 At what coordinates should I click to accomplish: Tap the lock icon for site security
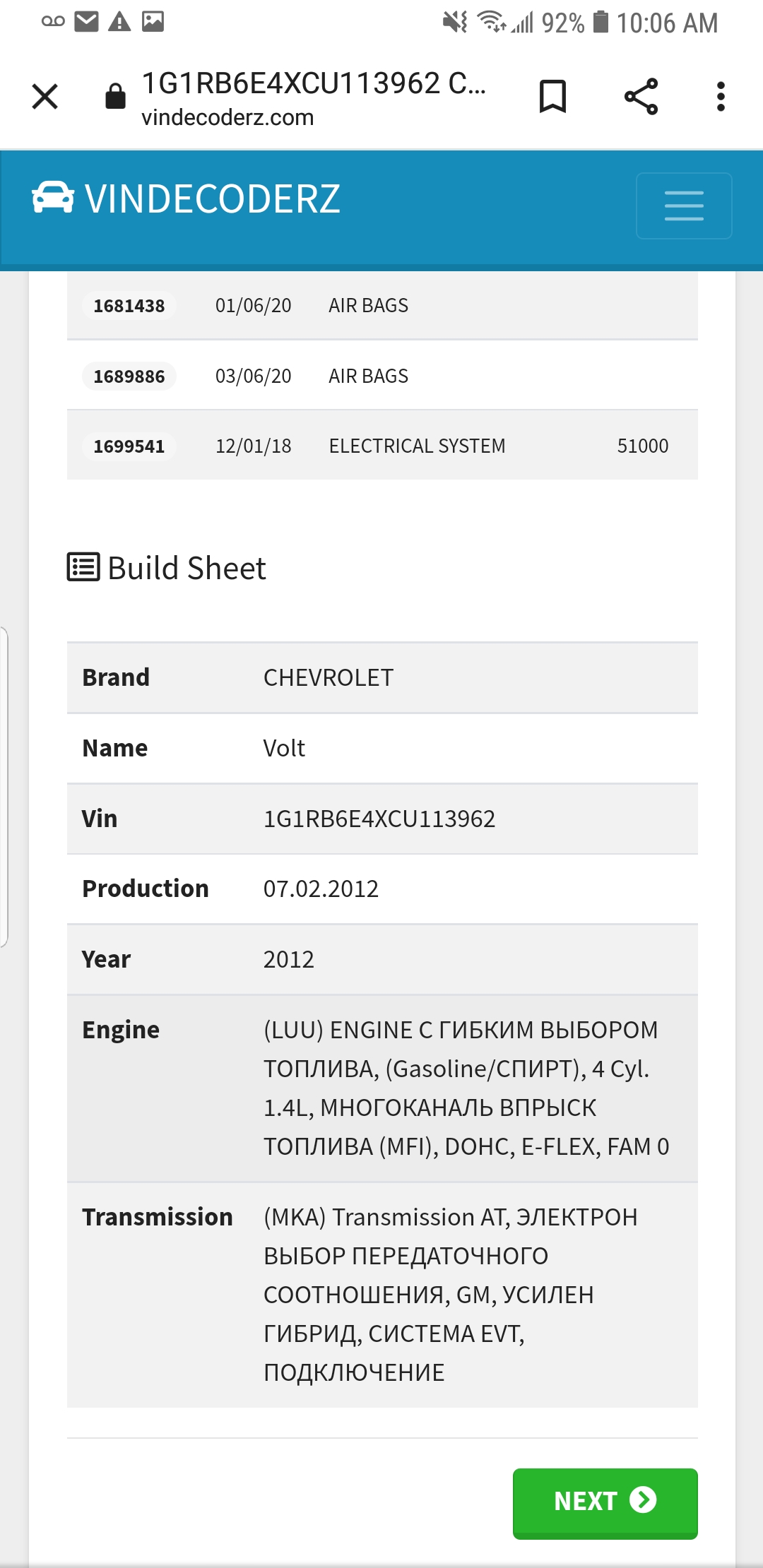point(115,97)
